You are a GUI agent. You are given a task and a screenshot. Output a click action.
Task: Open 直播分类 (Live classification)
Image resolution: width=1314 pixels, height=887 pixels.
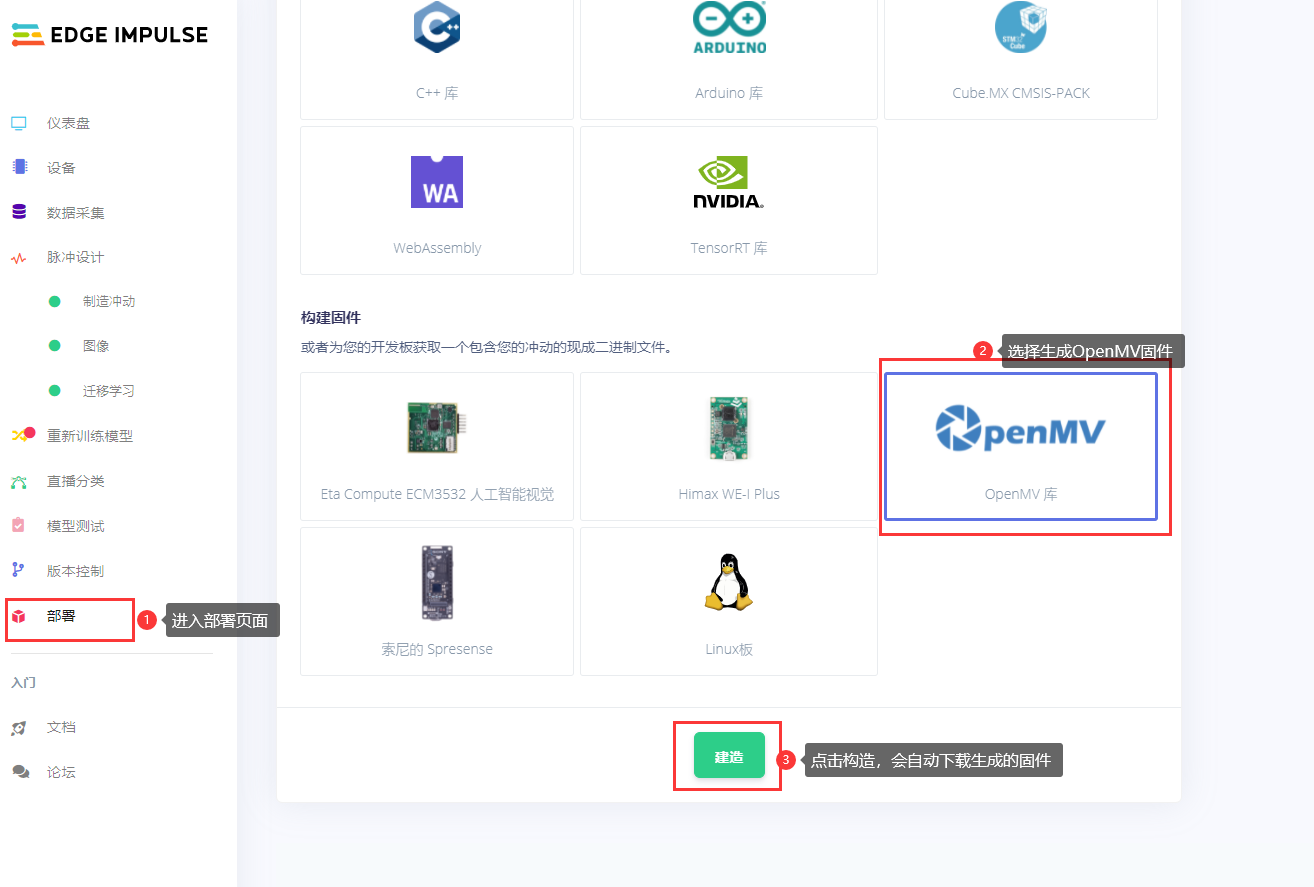pyautogui.click(x=20, y=480)
